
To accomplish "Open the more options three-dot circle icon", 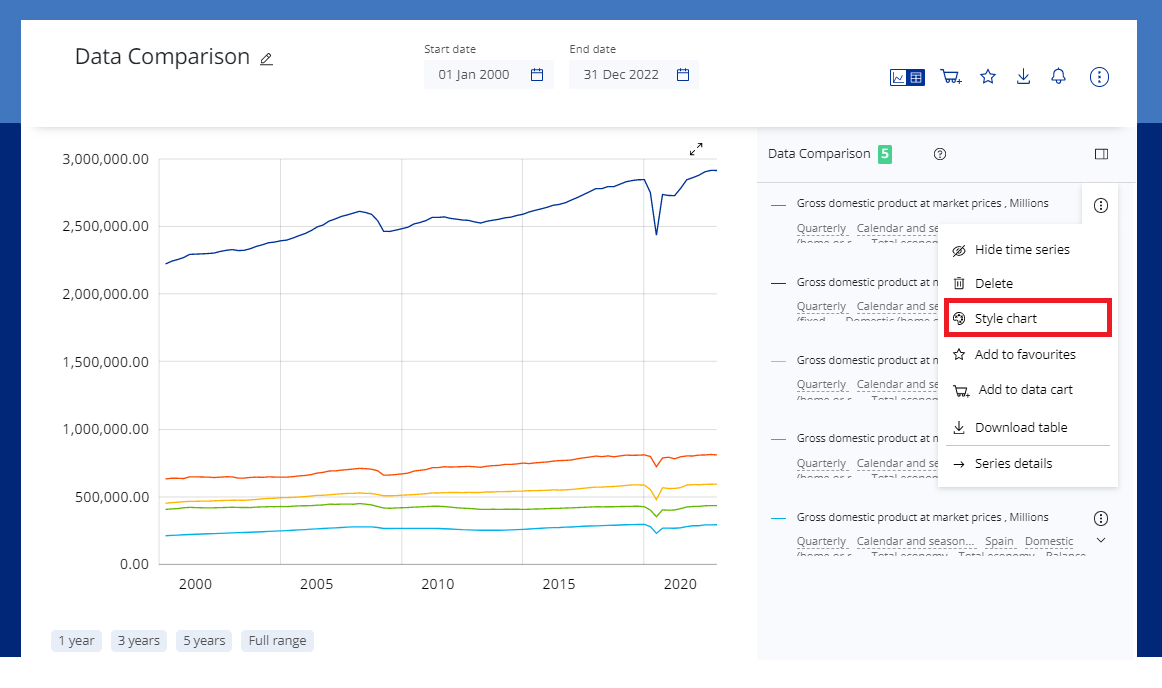I will click(x=1099, y=76).
